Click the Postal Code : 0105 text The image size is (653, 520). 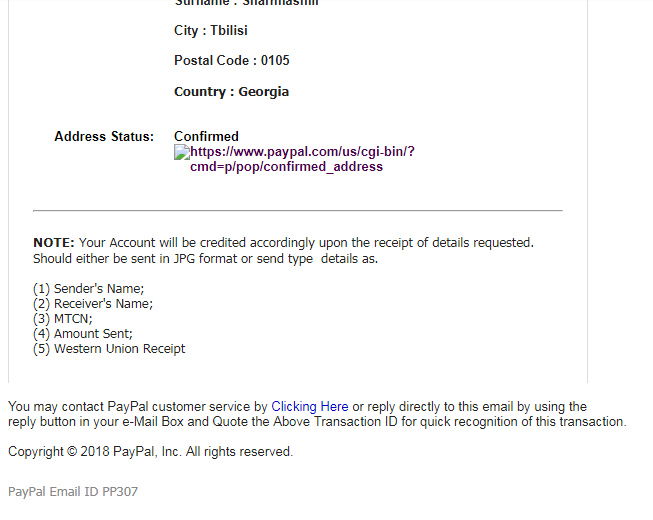coord(232,60)
